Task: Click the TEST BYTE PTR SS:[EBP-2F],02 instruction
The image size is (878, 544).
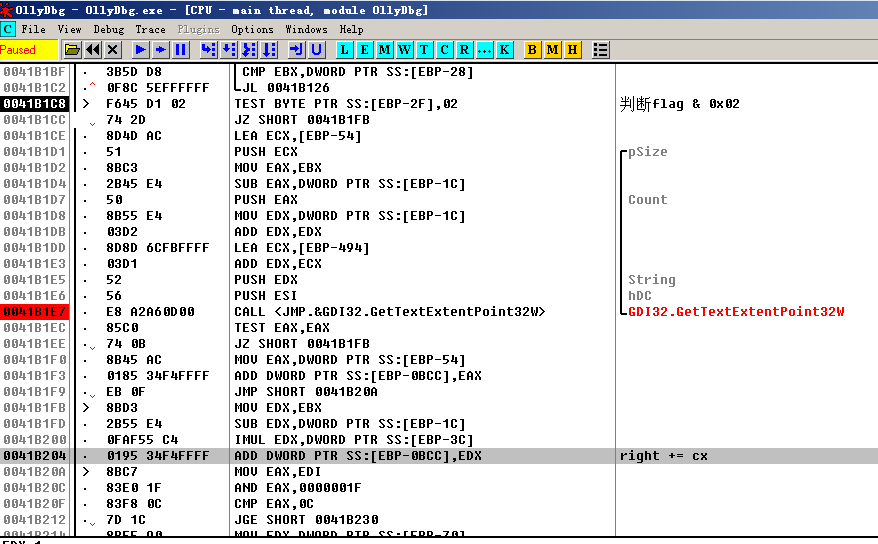Action: point(346,104)
